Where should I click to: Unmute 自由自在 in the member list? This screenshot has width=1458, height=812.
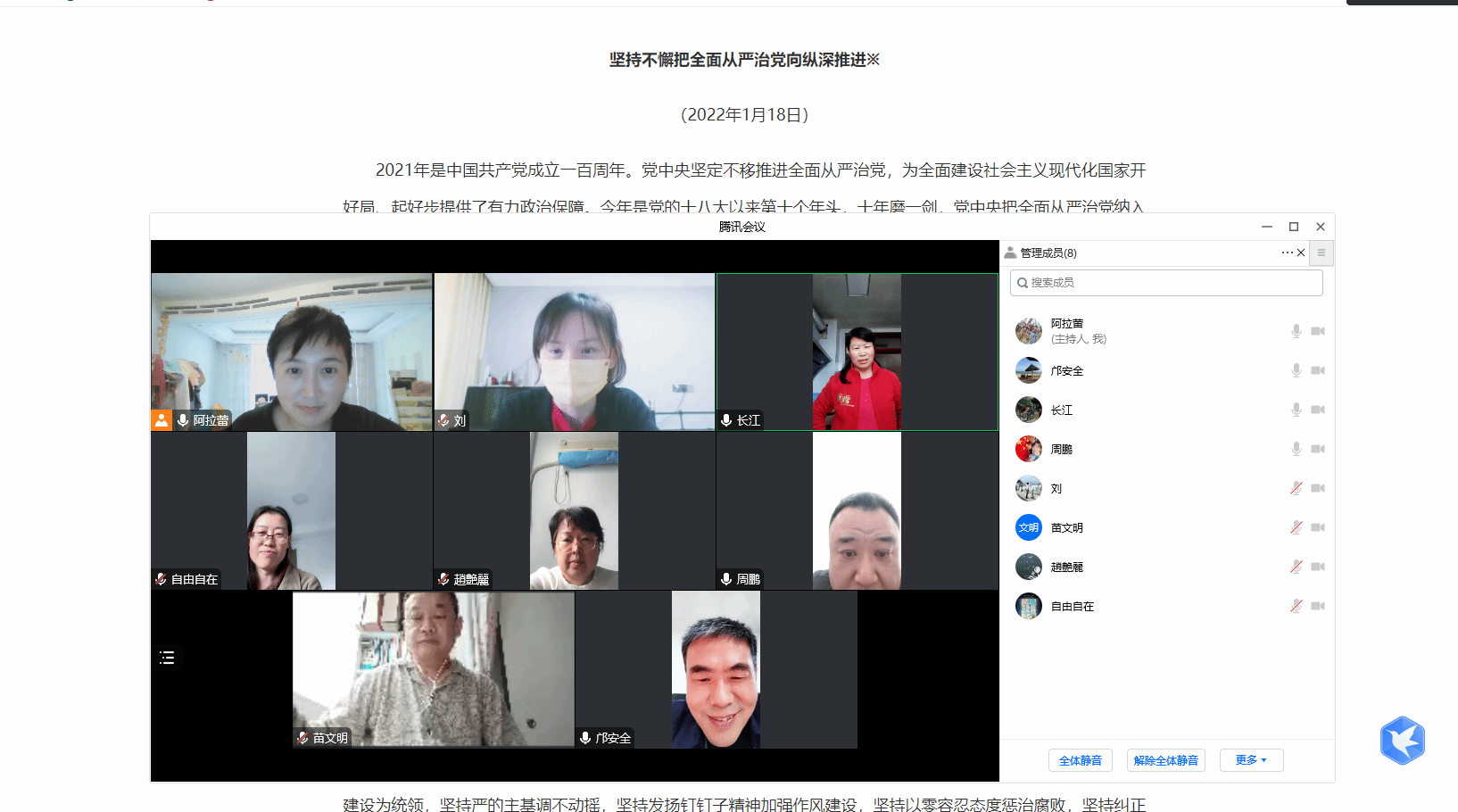point(1296,606)
